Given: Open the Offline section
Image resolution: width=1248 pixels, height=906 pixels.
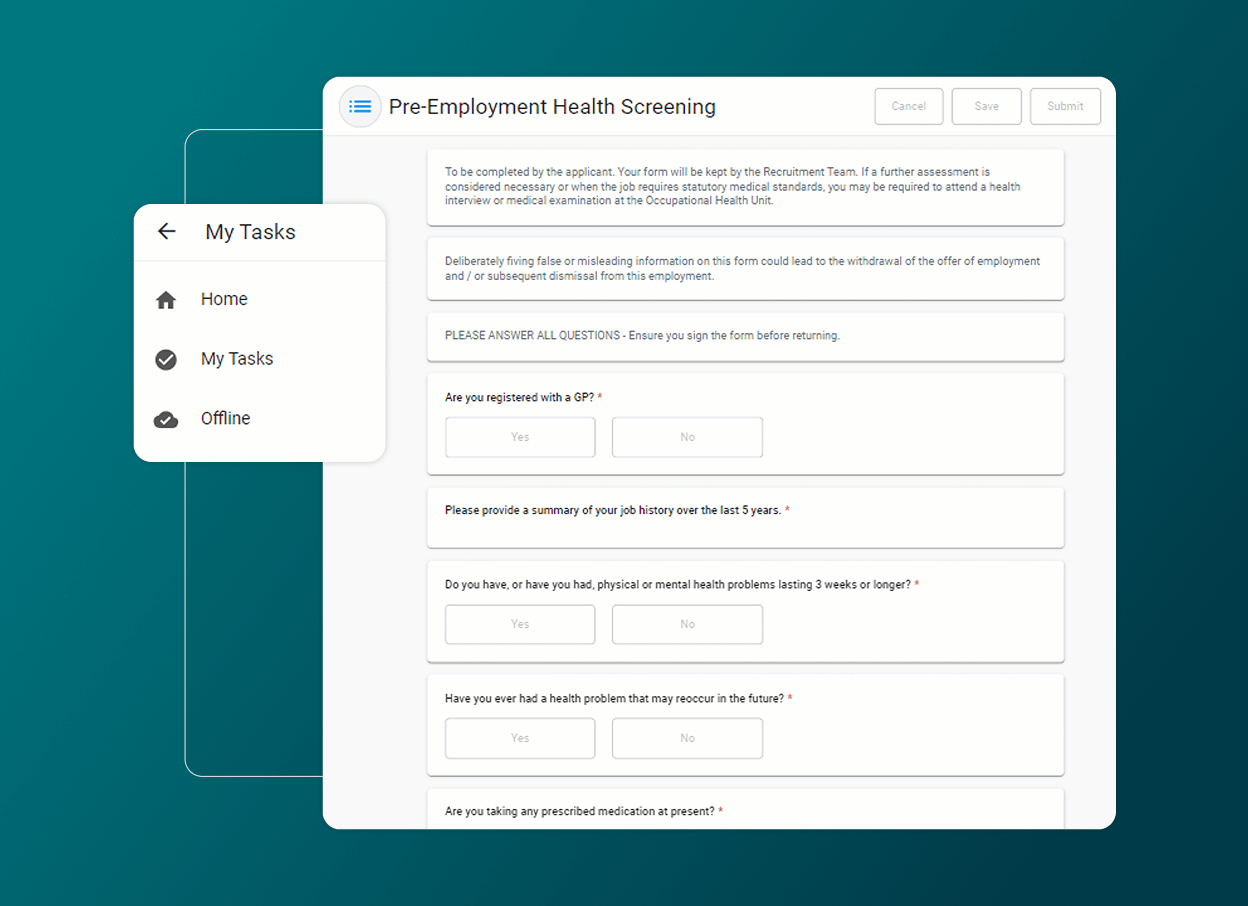Looking at the screenshot, I should [225, 418].
